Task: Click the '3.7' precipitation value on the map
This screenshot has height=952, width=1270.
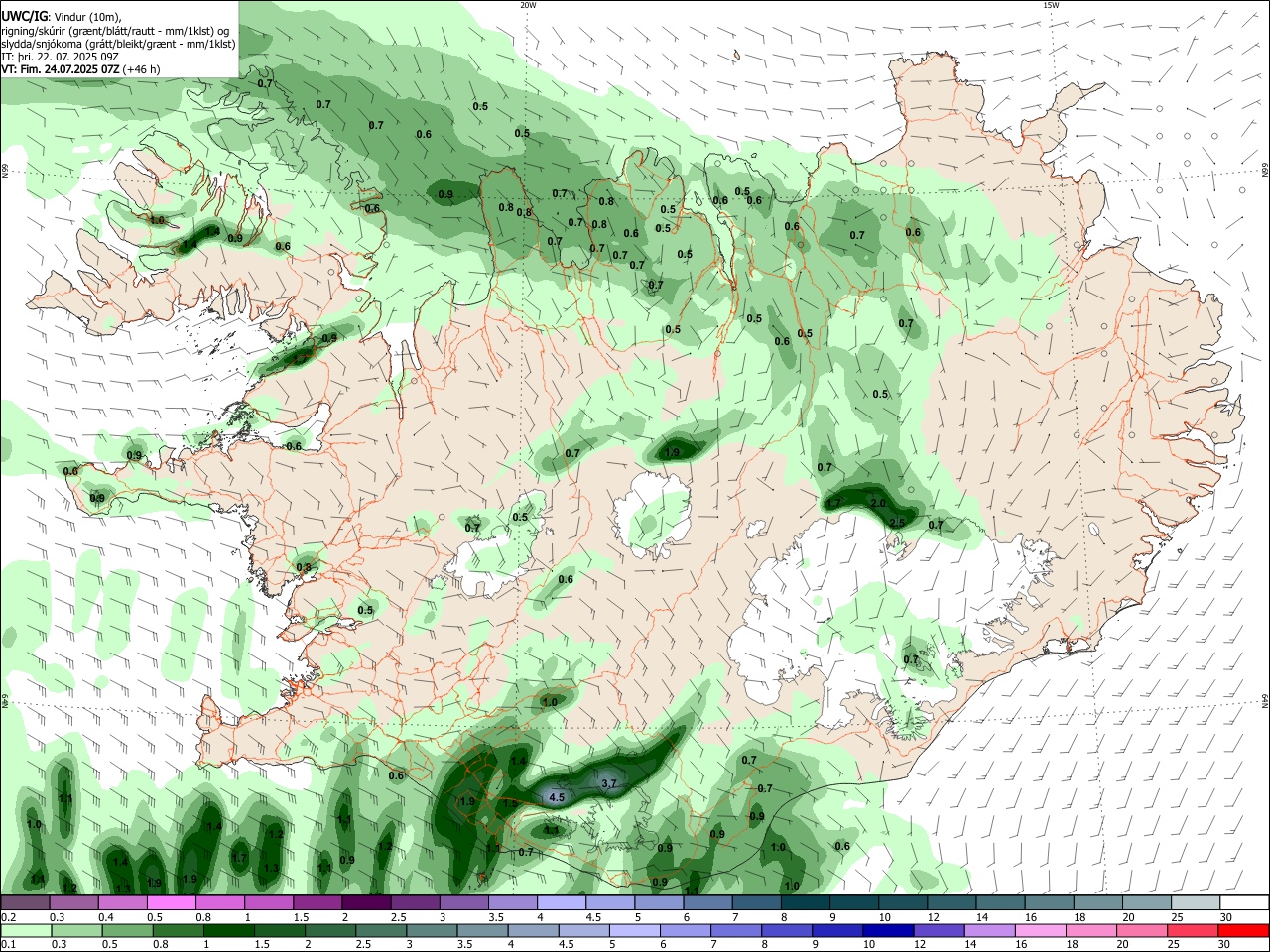Action: tap(609, 783)
